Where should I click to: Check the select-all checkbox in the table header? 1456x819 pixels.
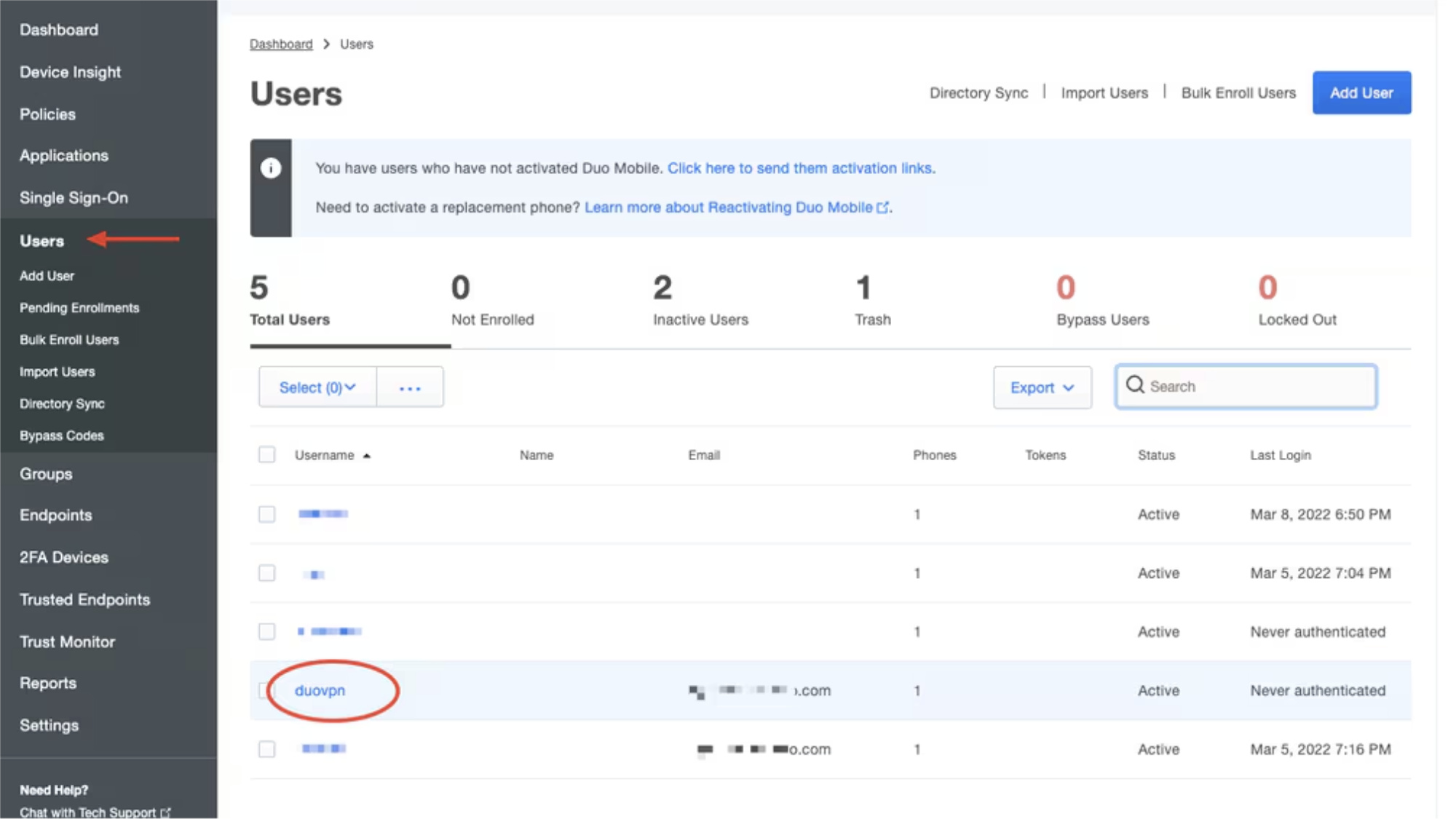tap(267, 454)
